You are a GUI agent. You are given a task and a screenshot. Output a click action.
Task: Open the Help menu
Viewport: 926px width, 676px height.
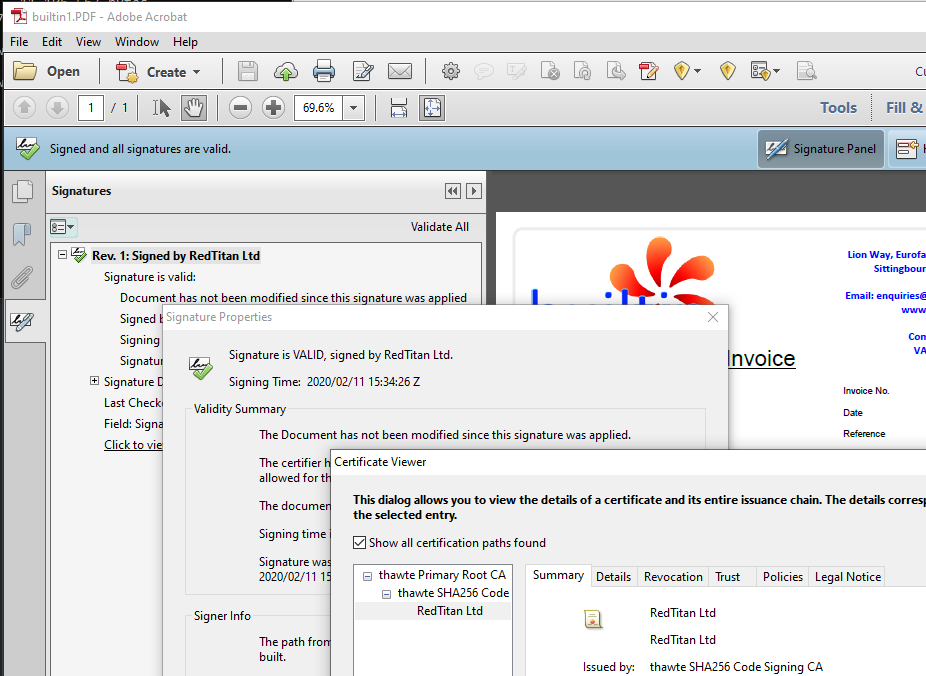[185, 42]
